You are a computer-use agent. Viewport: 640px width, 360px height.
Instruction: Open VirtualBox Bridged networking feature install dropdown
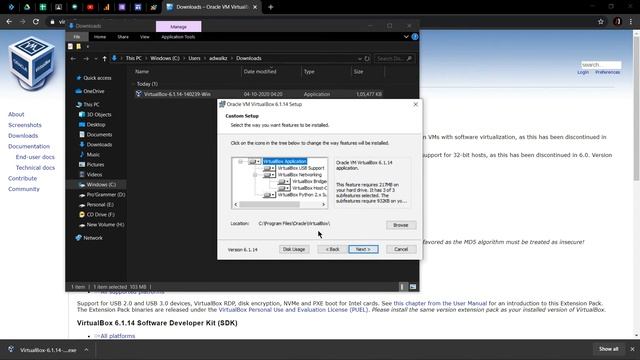pyautogui.click(x=284, y=181)
